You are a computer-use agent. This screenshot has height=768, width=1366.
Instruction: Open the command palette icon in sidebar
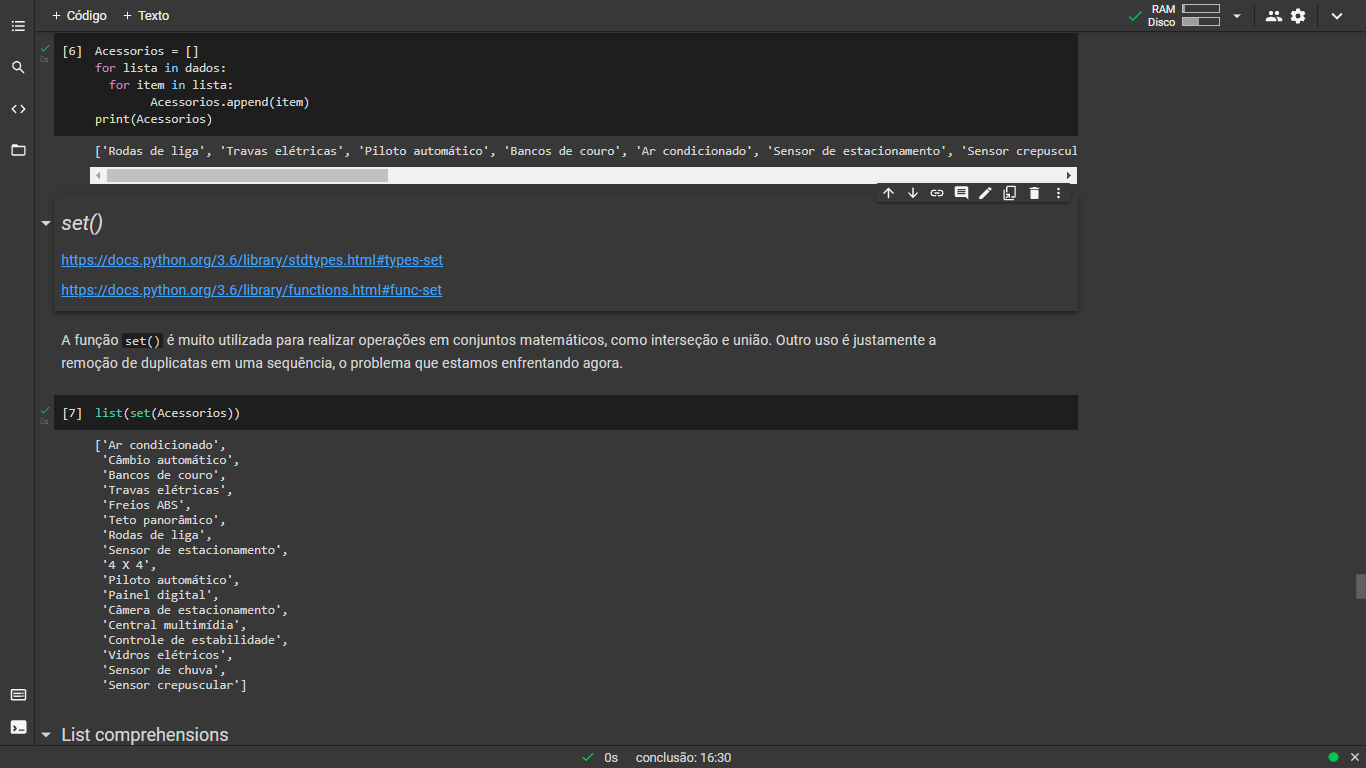(18, 695)
